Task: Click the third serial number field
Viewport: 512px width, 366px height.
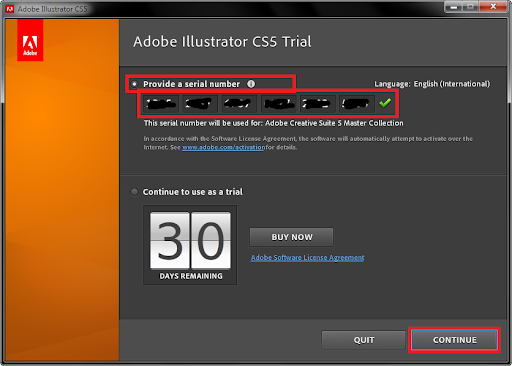Action: pyautogui.click(x=239, y=104)
